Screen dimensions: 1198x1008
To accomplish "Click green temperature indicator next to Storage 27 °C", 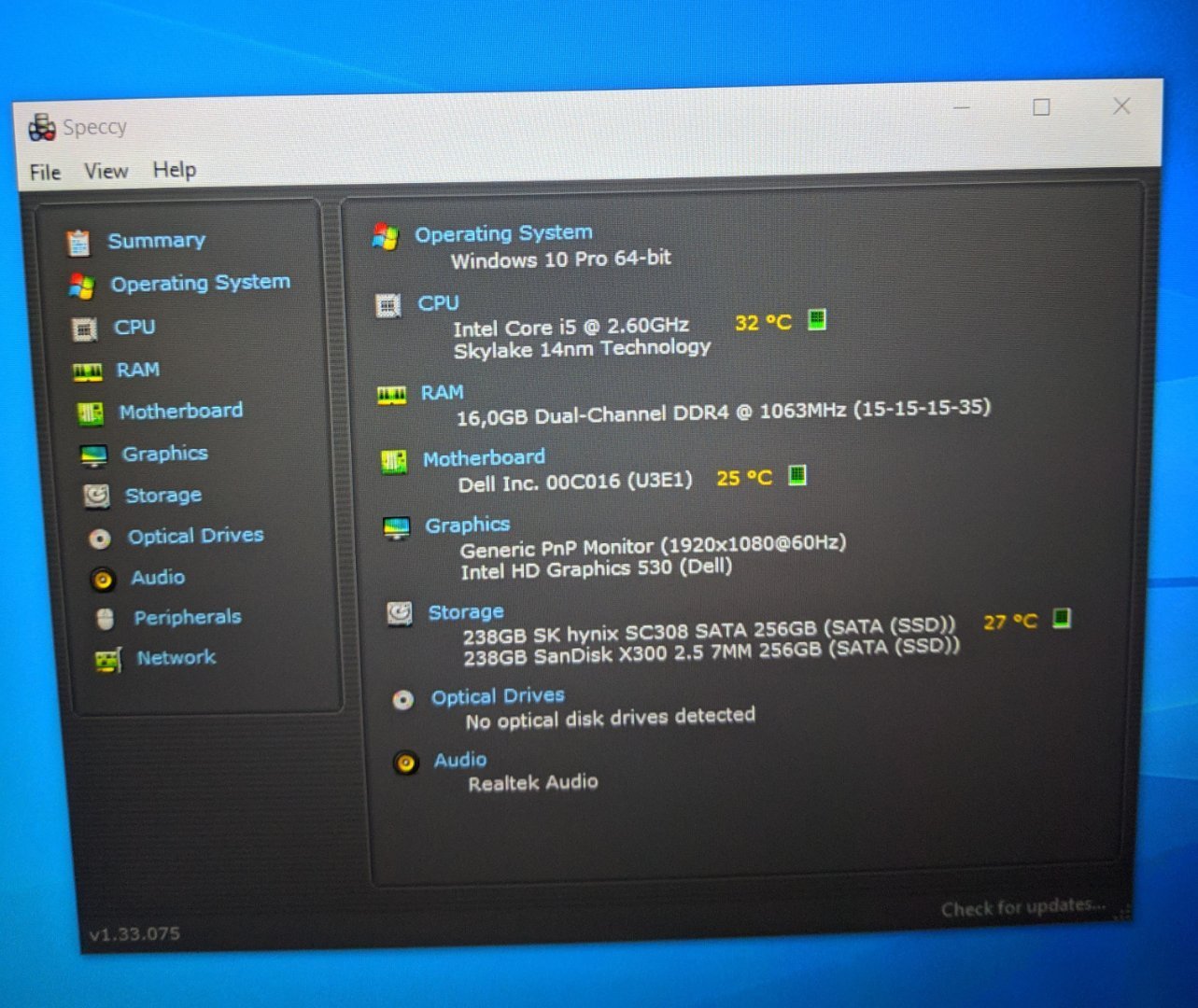I will 1062,618.
